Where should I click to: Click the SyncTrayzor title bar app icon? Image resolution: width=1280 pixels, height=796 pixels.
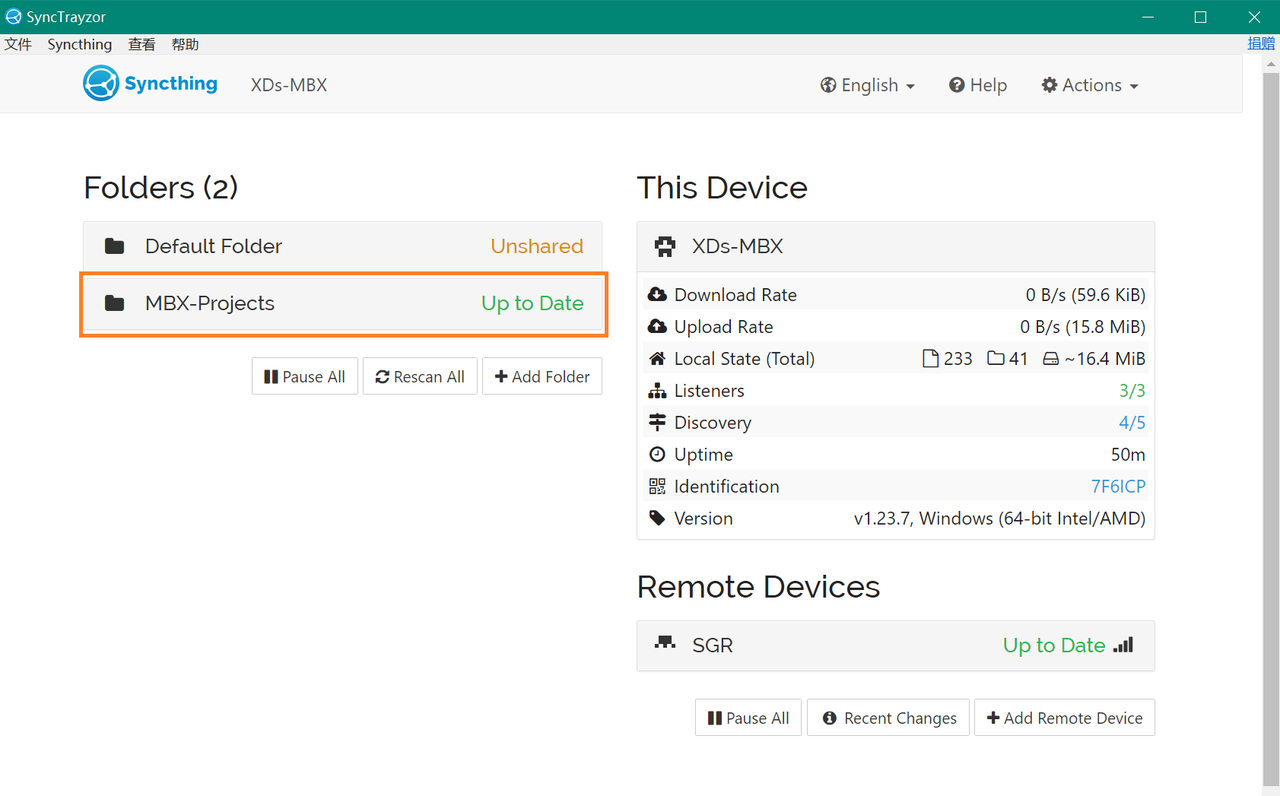[x=13, y=17]
